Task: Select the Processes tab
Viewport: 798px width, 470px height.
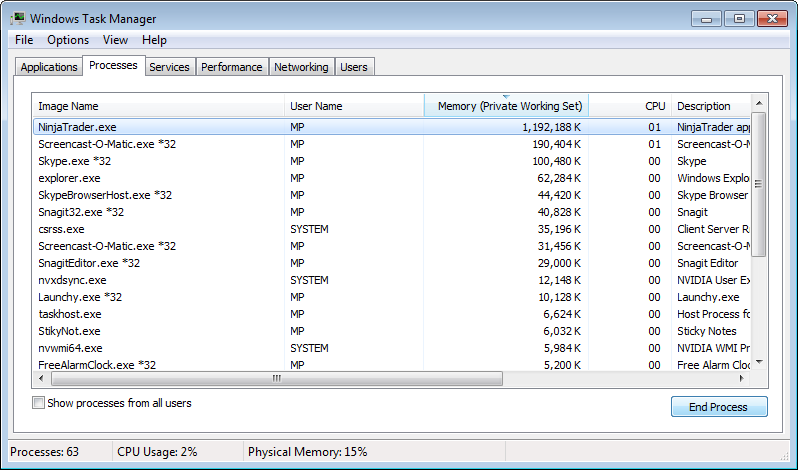Action: pos(113,66)
